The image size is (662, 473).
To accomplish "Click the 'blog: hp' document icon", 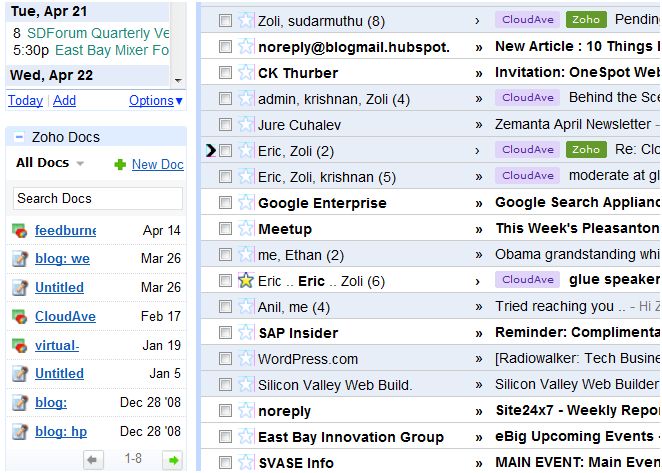I will coord(19,432).
